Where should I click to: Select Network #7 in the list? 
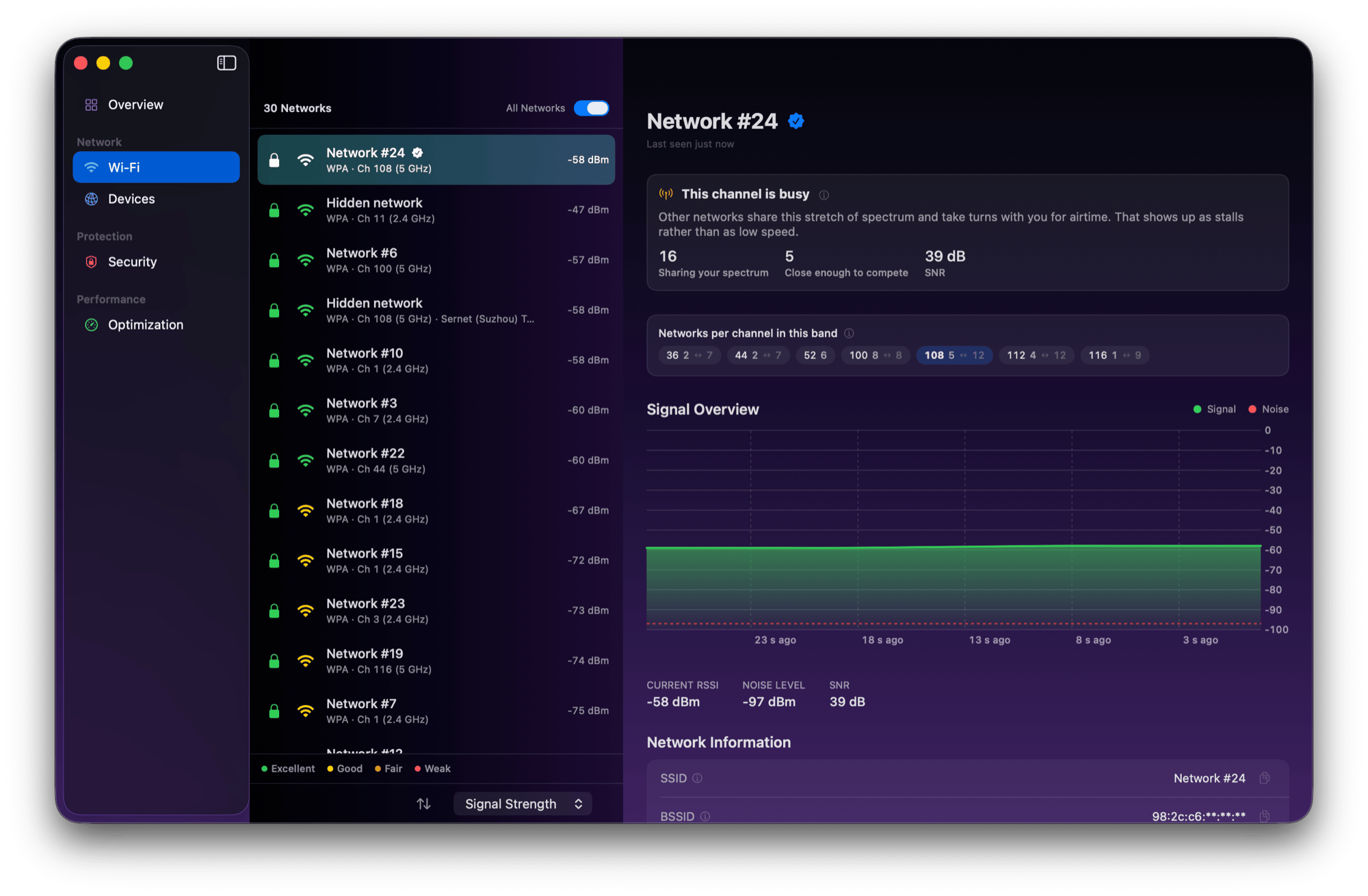tap(436, 711)
